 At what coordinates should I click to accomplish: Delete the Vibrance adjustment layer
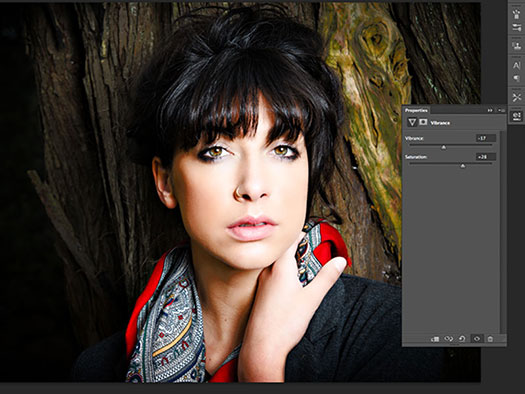[490, 339]
